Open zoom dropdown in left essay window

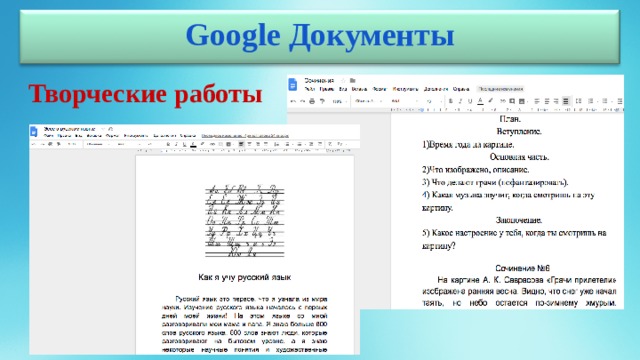(x=73, y=144)
